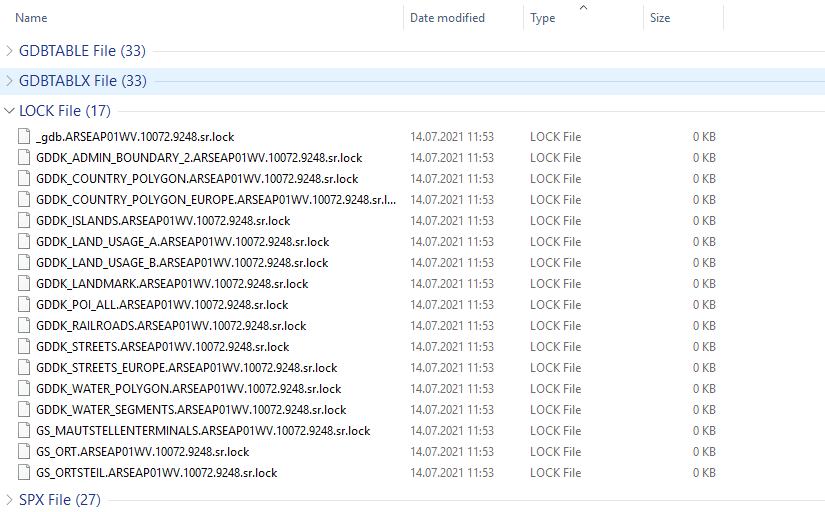Select file GDDK_ADMIN_BOUNDARY_2.ARSEAP01WV.10072.9248.sr.lock
825x512 pixels.
pos(199,158)
